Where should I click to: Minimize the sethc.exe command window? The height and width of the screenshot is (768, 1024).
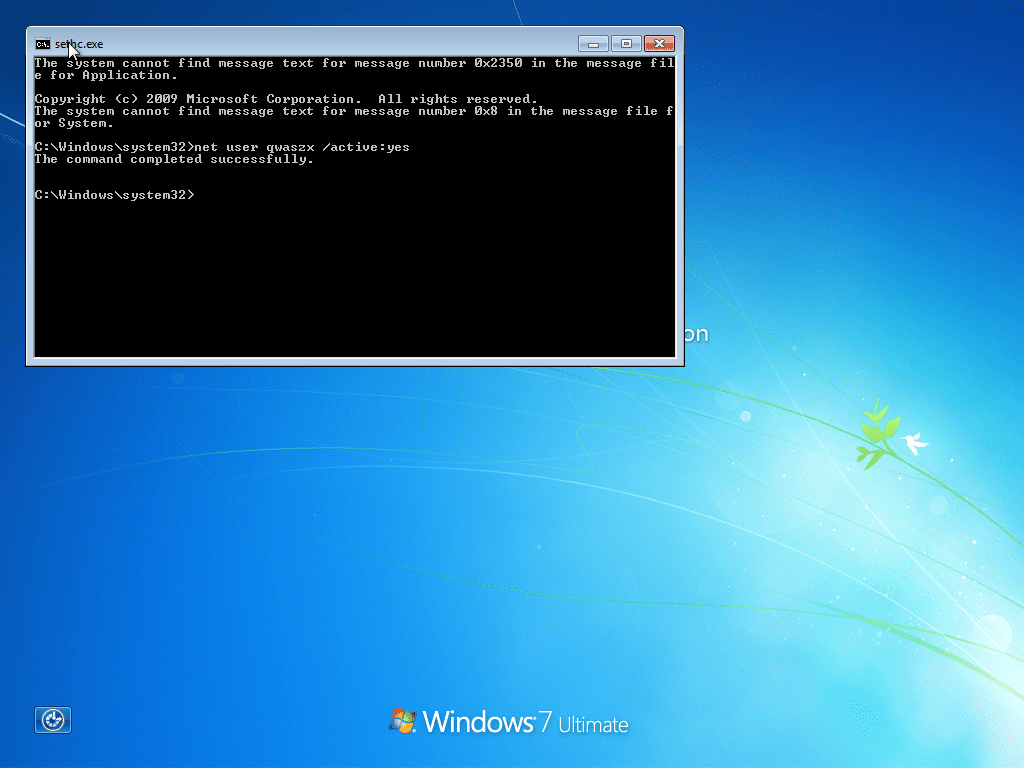pos(593,44)
